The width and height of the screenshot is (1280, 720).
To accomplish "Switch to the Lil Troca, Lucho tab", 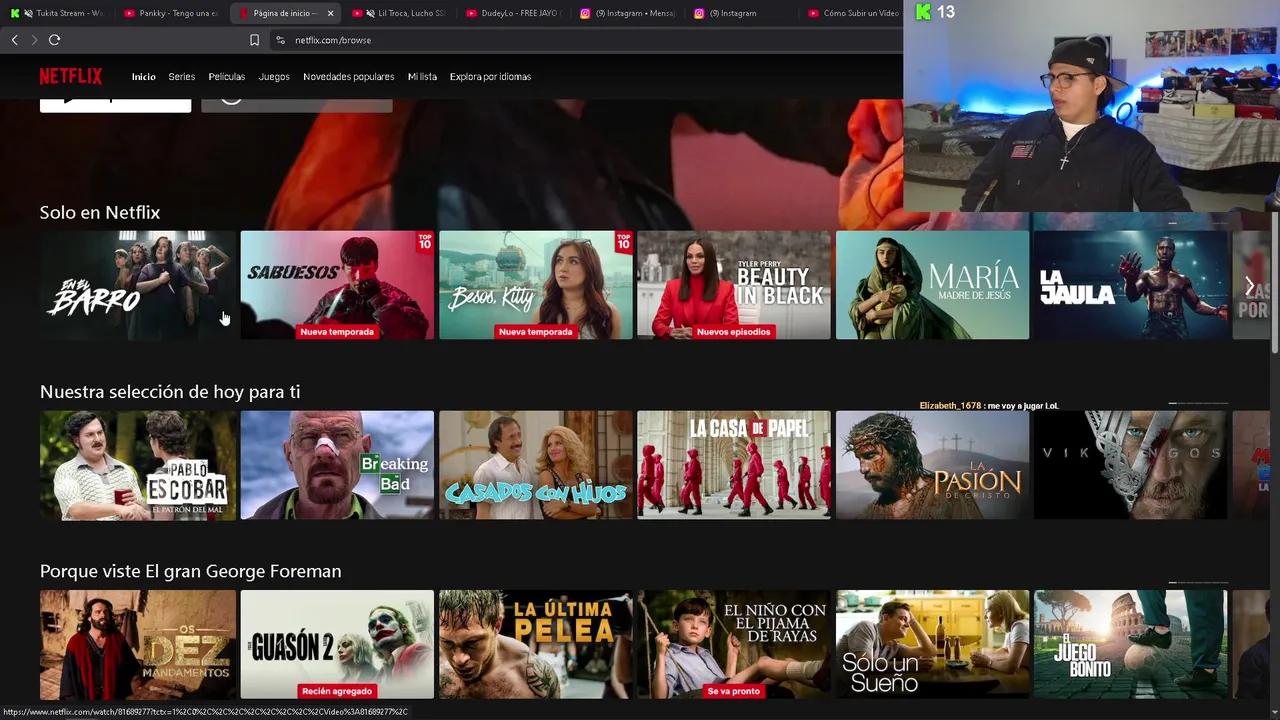I will [399, 13].
